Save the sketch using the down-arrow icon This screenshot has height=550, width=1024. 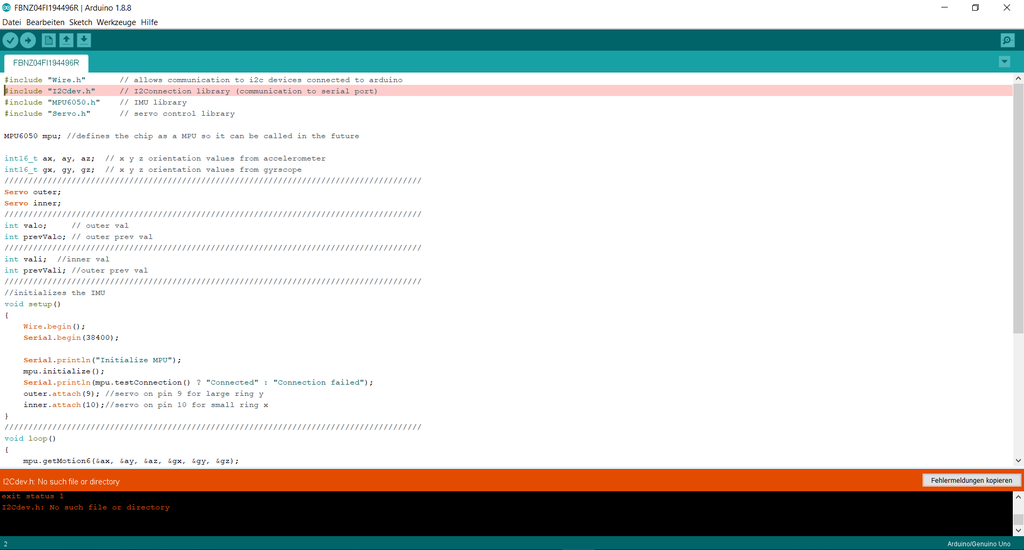pyautogui.click(x=84, y=40)
